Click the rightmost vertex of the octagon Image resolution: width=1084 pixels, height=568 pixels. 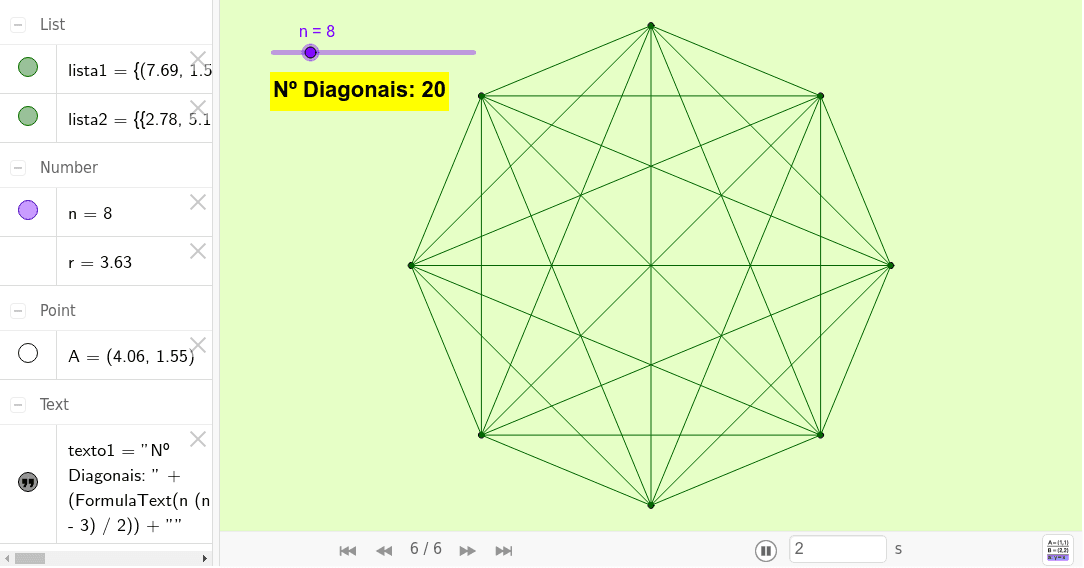[890, 265]
